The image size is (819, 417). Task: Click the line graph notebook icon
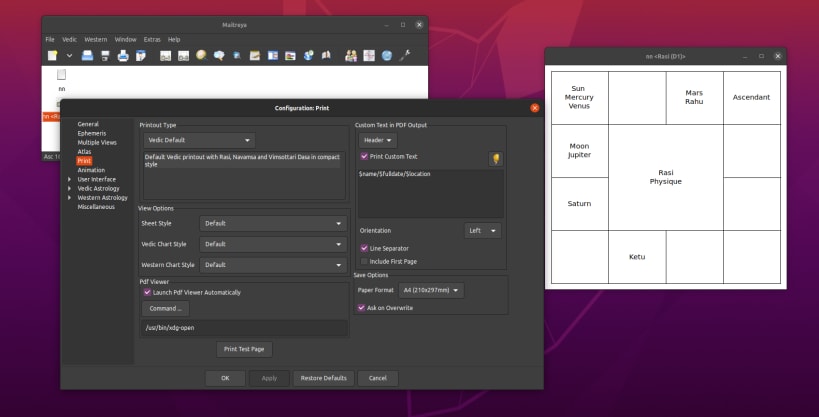[254, 55]
